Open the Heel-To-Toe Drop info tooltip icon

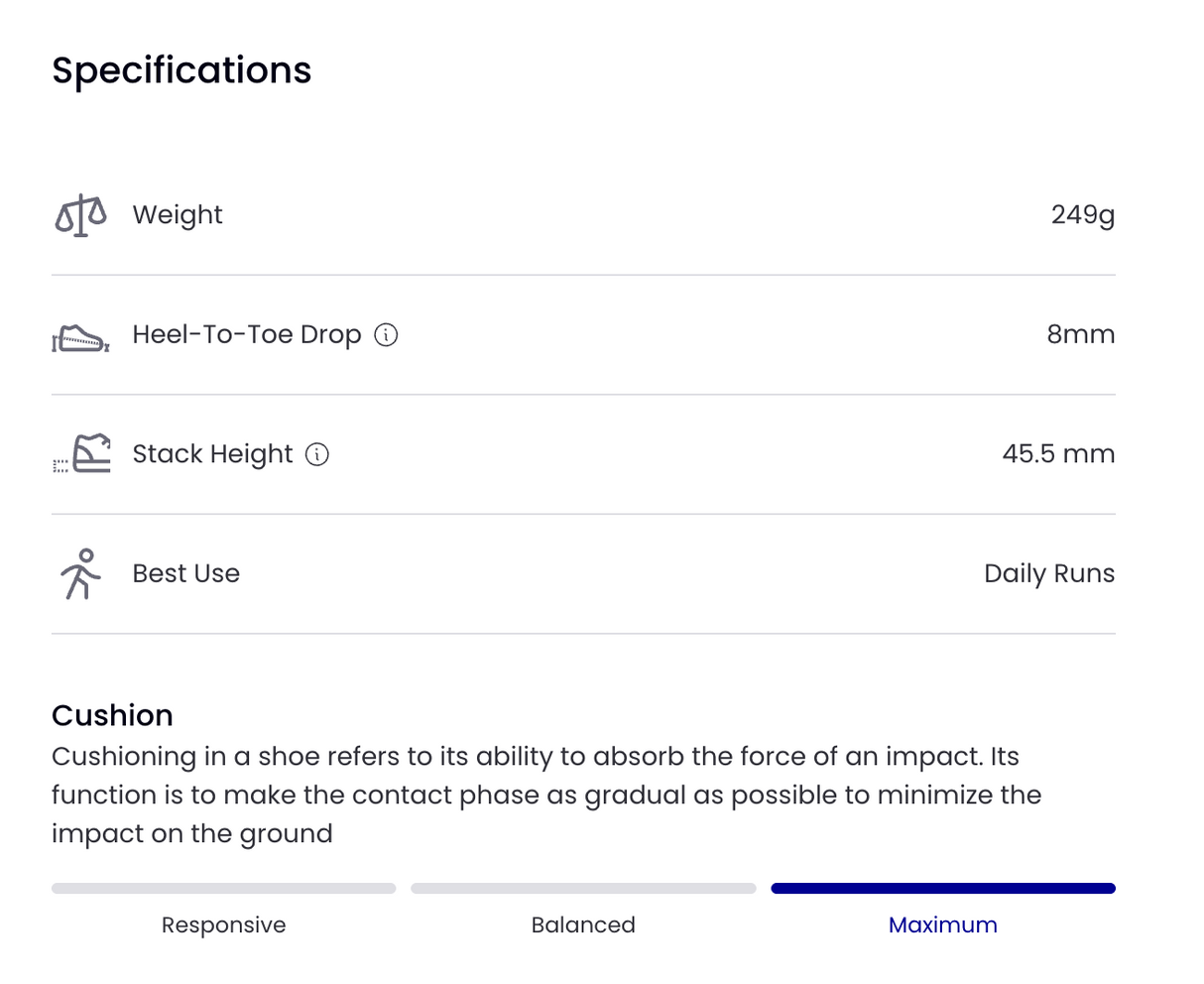coord(386,335)
